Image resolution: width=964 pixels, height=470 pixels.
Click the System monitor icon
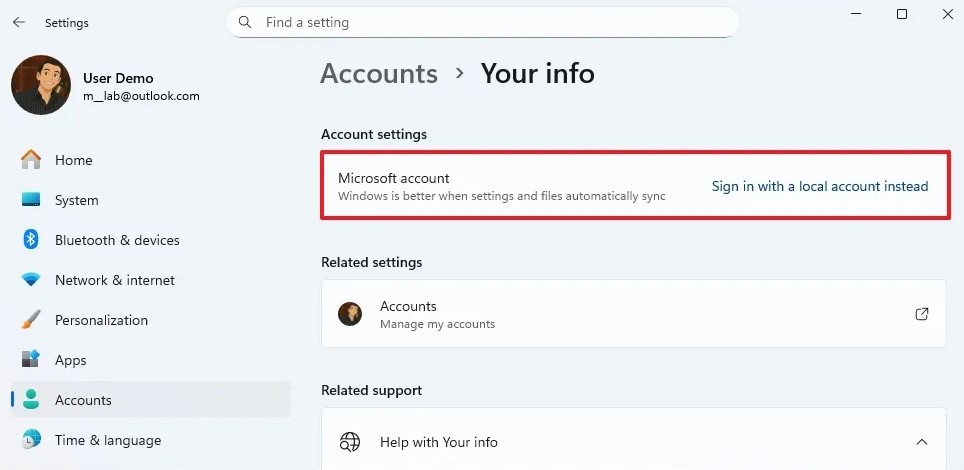31,200
